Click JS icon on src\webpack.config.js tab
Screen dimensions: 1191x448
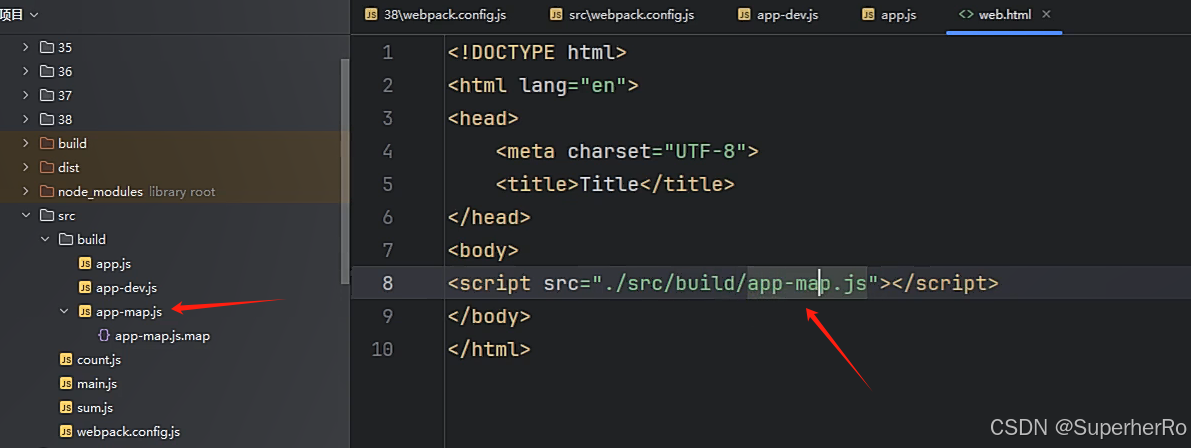point(556,14)
